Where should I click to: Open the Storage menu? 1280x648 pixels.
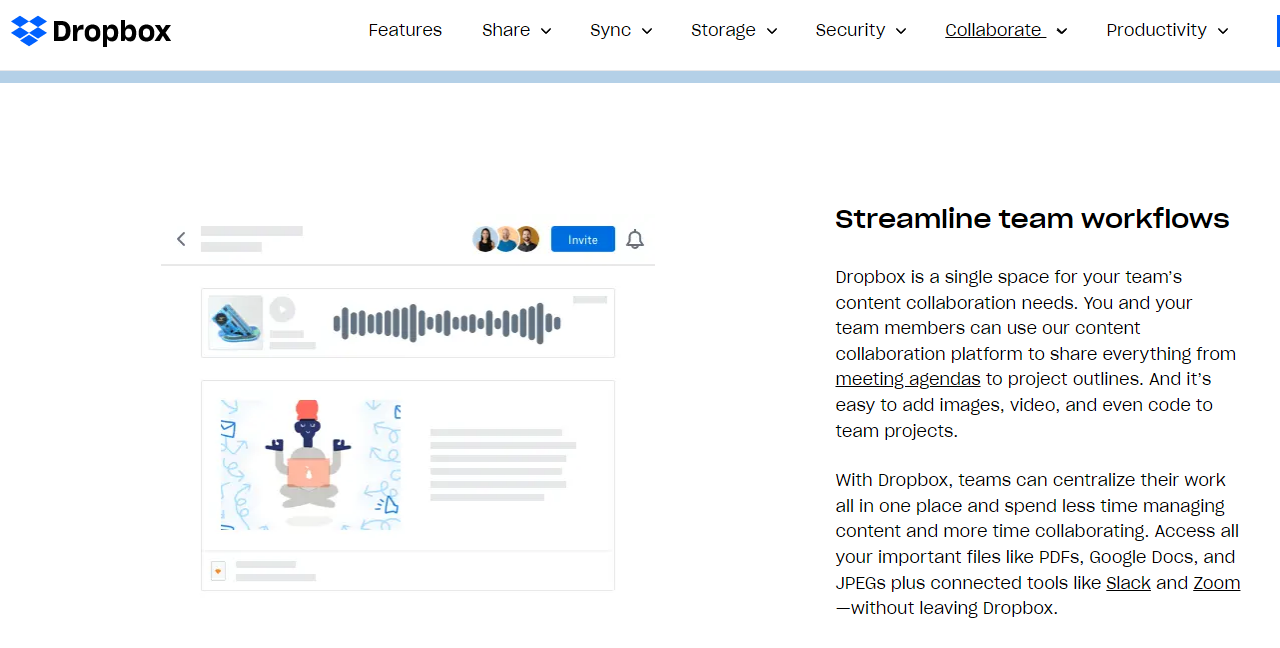click(x=723, y=30)
